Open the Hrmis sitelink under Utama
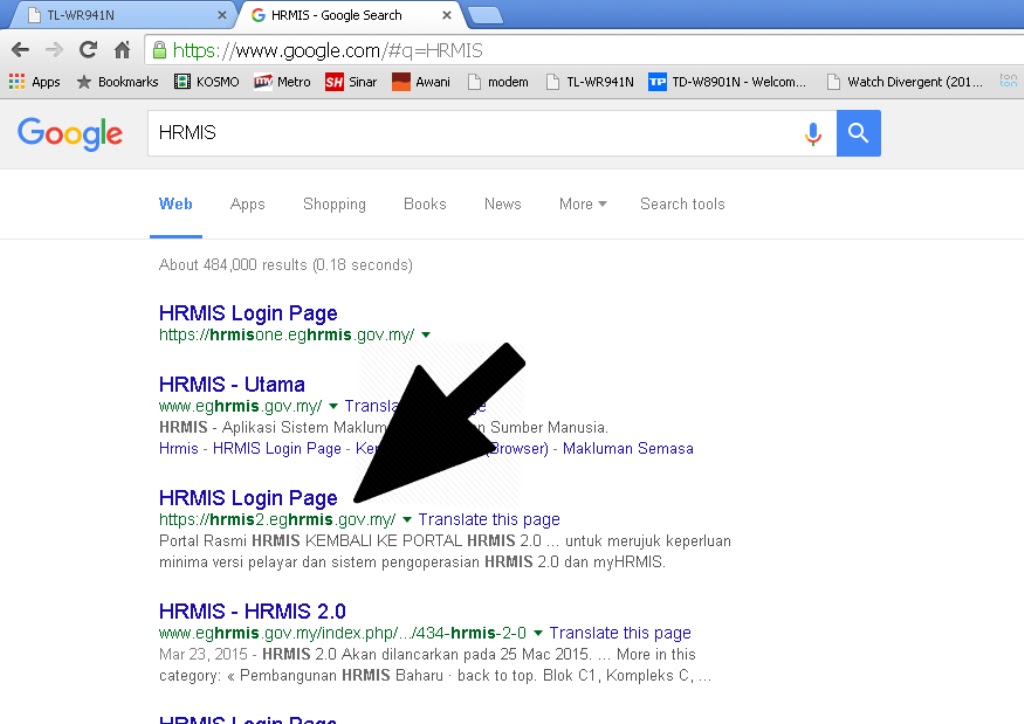The height and width of the screenshot is (724, 1024). (x=178, y=449)
